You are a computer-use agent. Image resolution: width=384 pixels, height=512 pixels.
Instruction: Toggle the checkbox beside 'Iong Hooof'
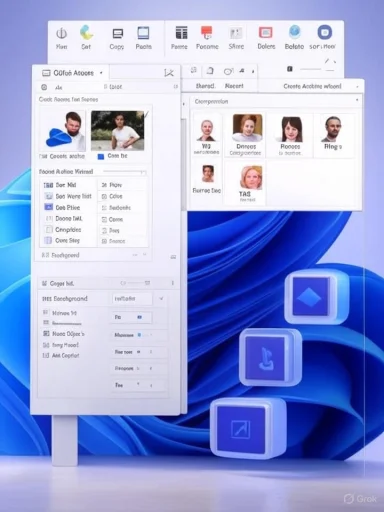(46, 345)
